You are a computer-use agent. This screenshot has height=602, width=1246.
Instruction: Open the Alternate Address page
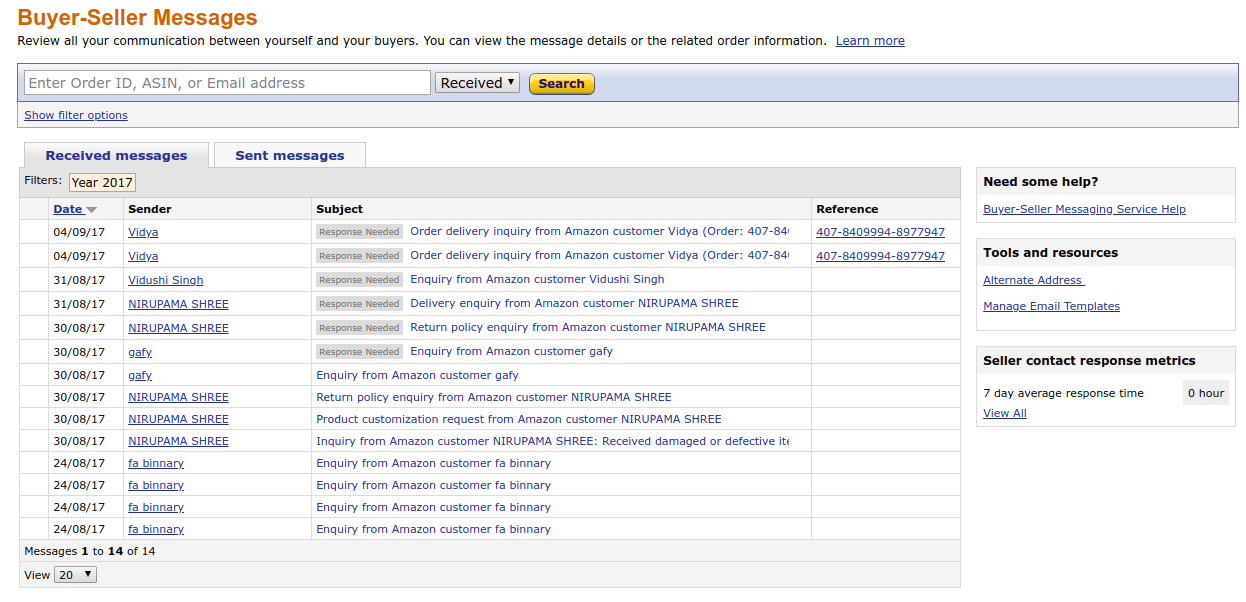tap(1032, 280)
